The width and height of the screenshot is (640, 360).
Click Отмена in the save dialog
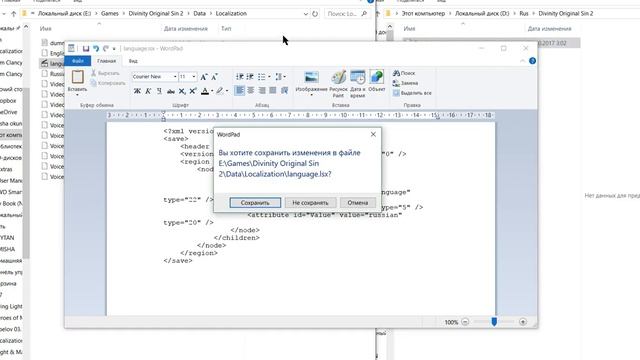pos(358,202)
